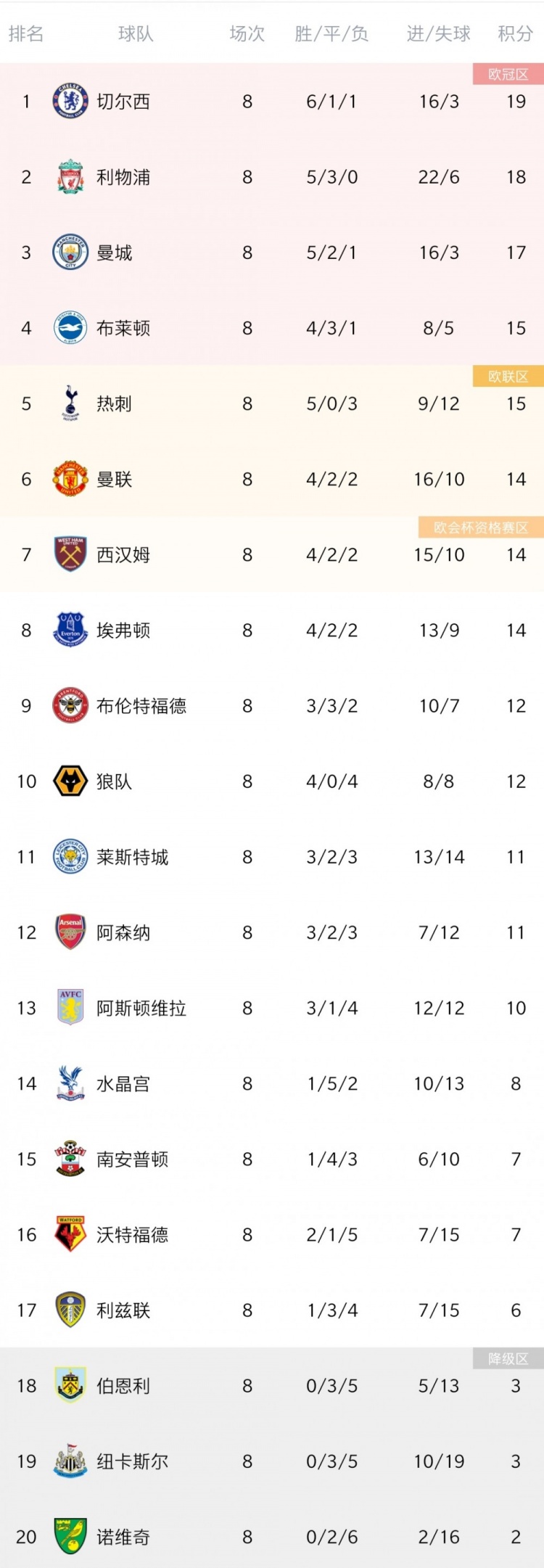Click the 排名 column header
This screenshot has width=544, height=1568.
tap(26, 34)
